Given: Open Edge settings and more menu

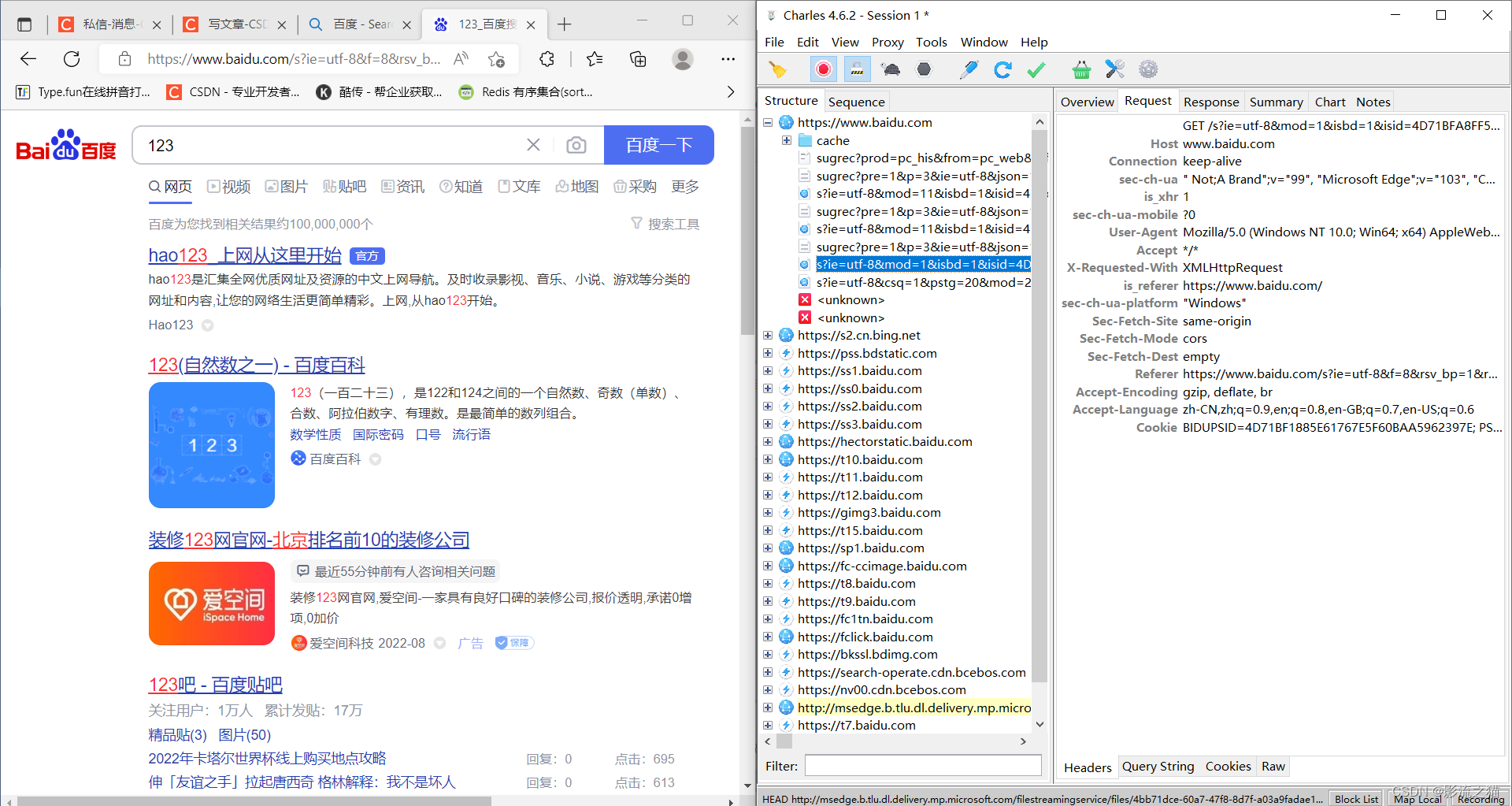Looking at the screenshot, I should point(728,58).
